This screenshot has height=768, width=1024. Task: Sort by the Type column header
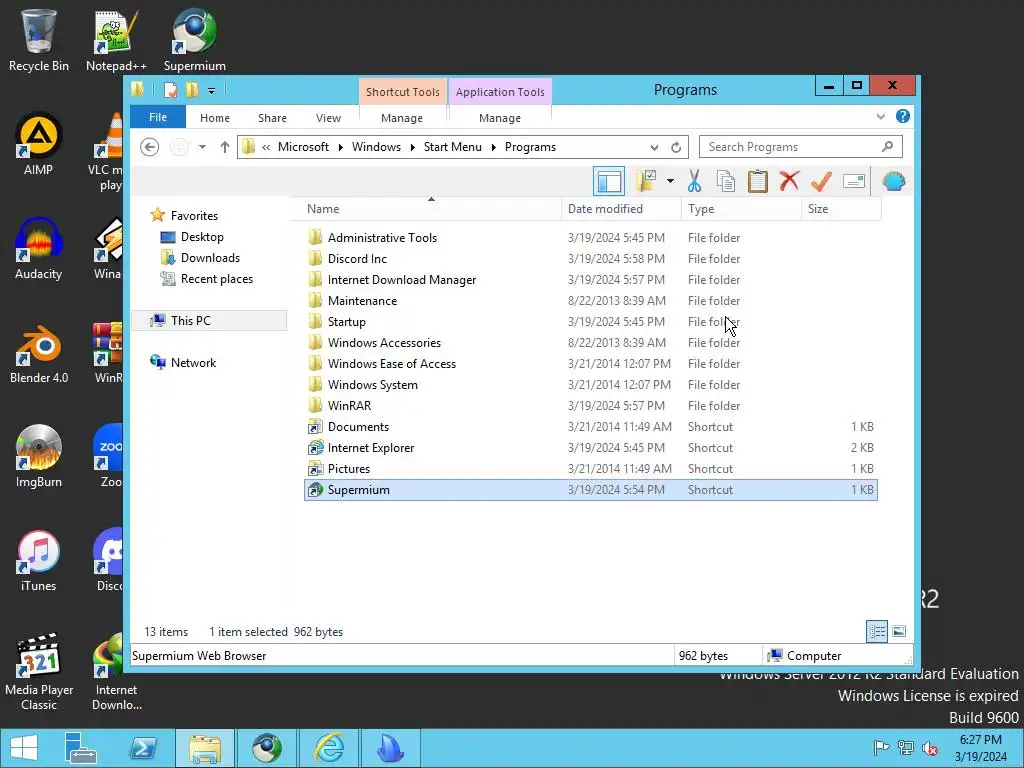coord(741,209)
